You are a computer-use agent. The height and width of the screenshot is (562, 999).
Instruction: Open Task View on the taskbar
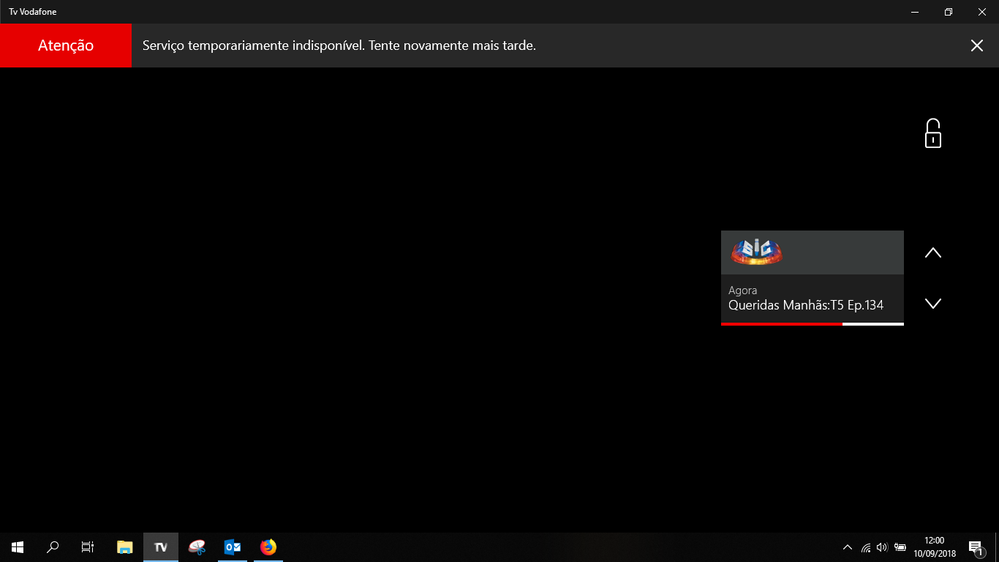(x=88, y=547)
